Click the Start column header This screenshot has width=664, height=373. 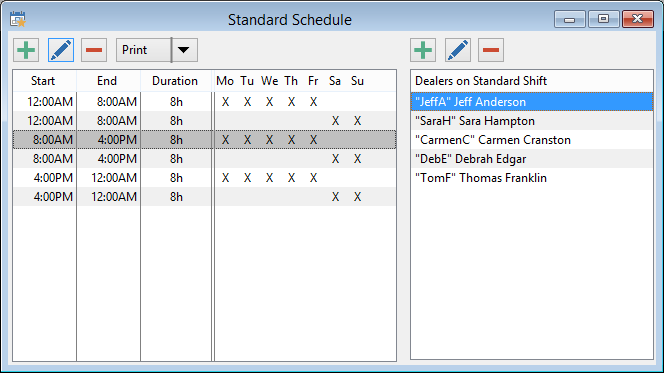pyautogui.click(x=44, y=81)
